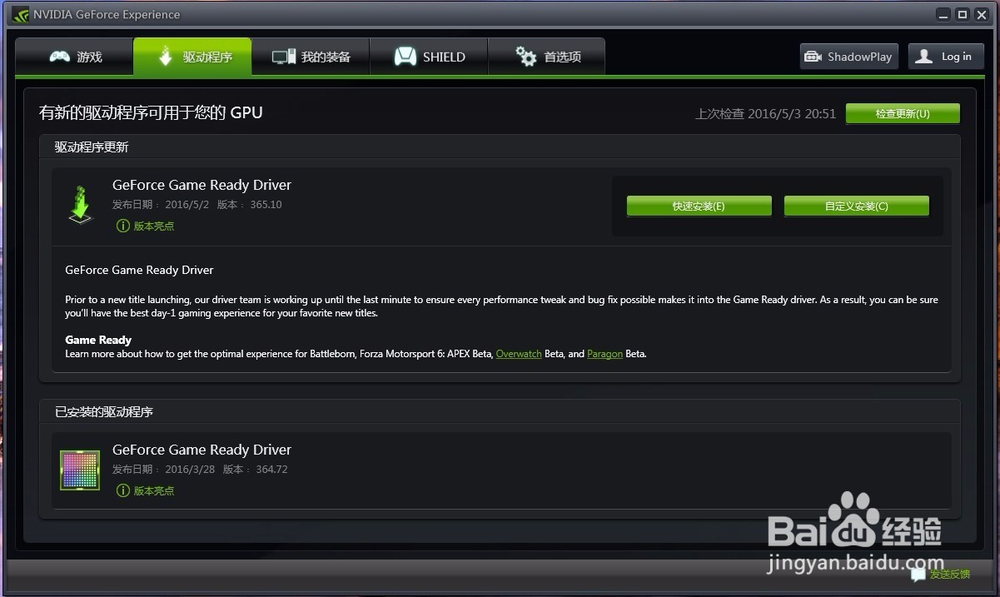Click the Log in button
The height and width of the screenshot is (597, 1000).
pos(946,57)
